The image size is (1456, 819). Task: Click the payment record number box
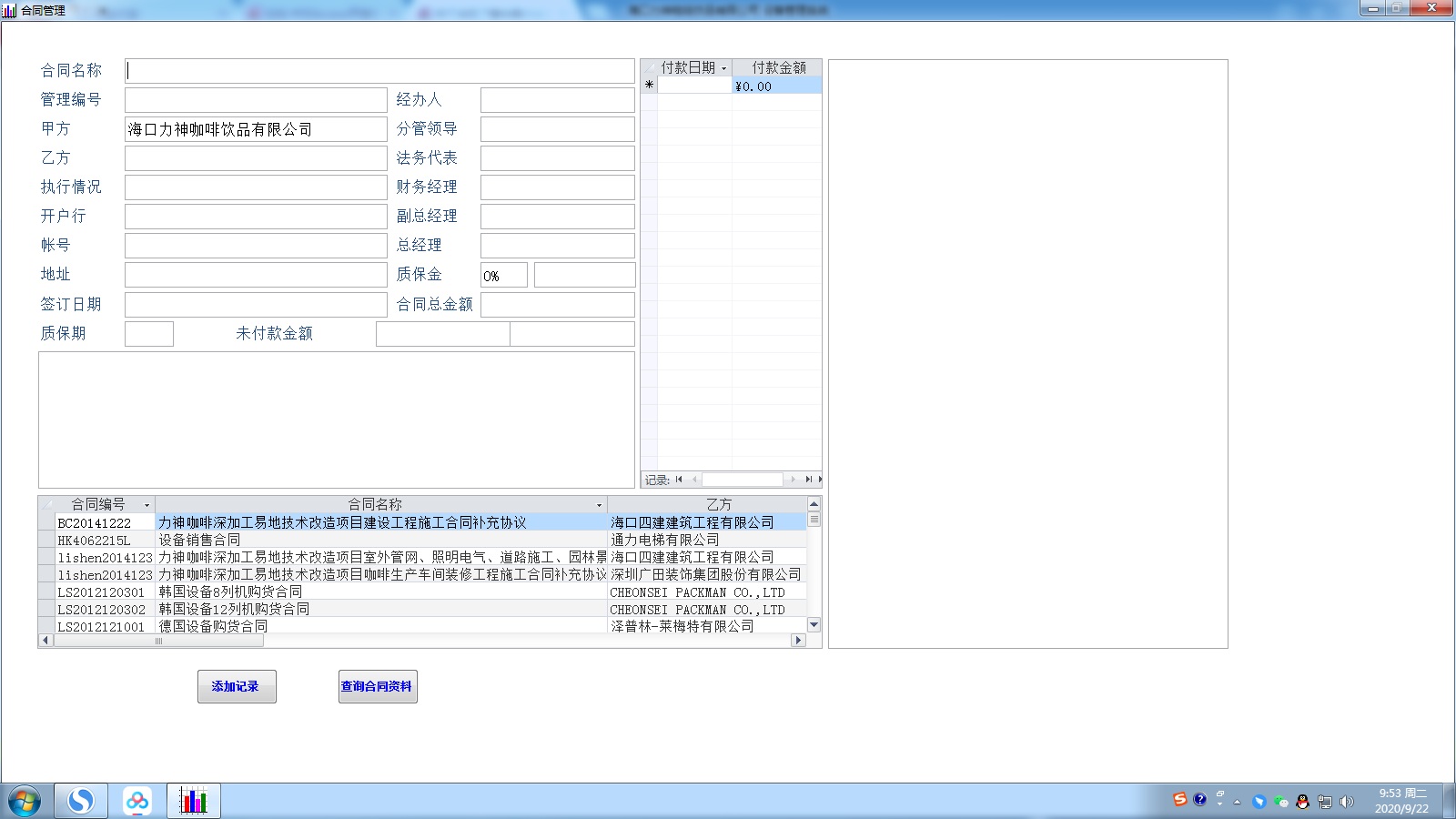[x=743, y=480]
